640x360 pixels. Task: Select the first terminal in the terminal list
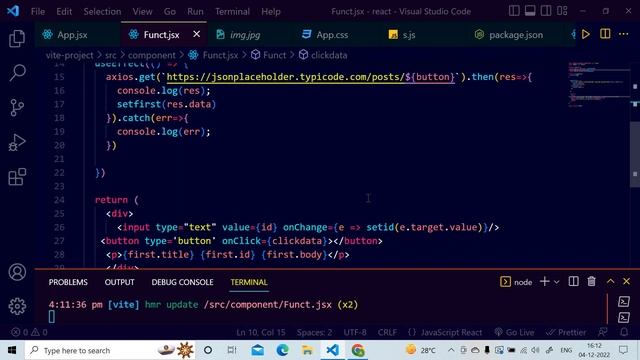(x=624, y=302)
